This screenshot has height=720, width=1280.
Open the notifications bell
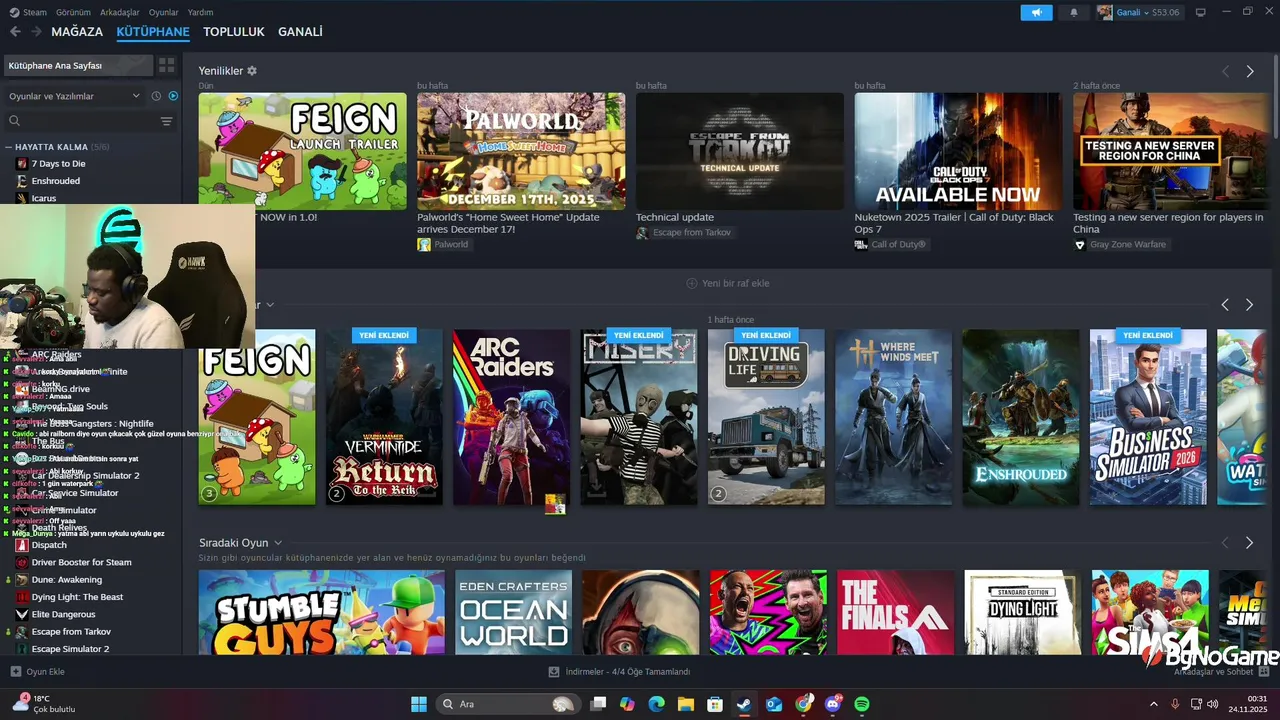pos(1074,12)
